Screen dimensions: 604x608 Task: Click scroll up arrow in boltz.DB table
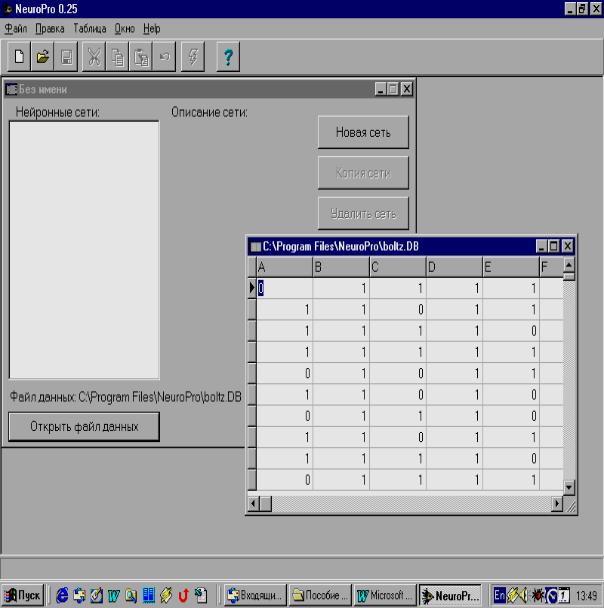point(569,265)
